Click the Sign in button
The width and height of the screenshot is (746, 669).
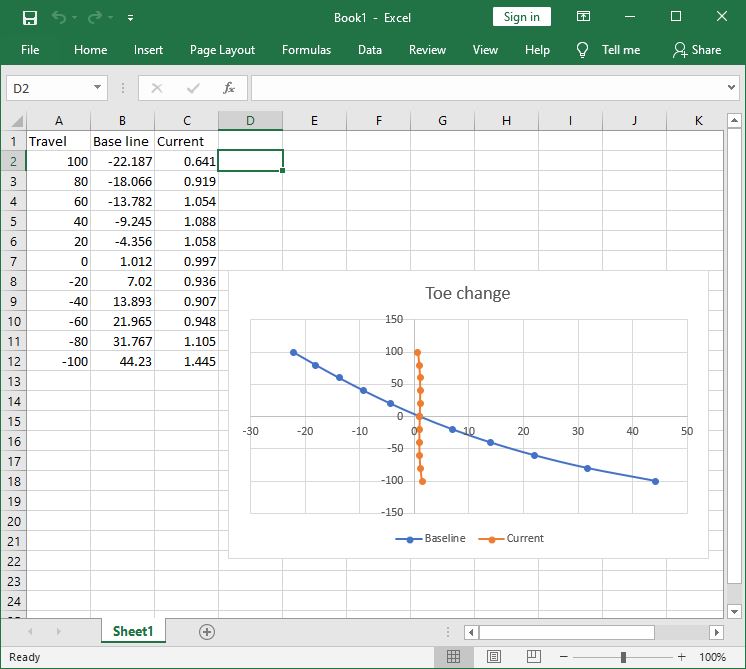point(521,17)
